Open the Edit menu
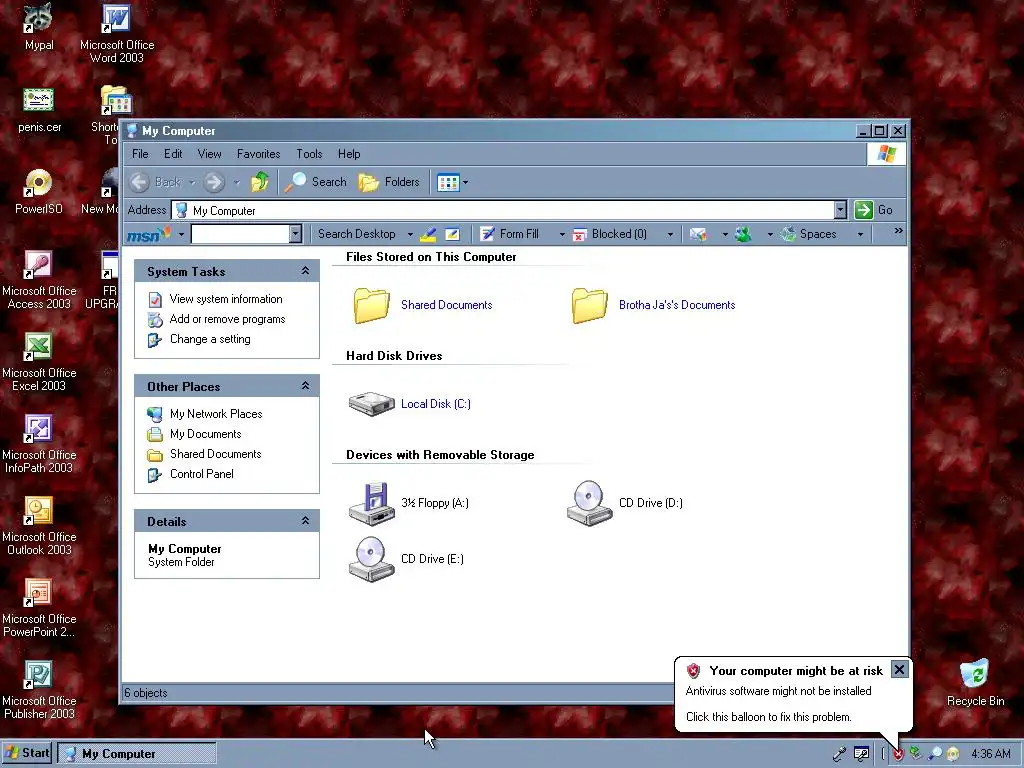 173,154
